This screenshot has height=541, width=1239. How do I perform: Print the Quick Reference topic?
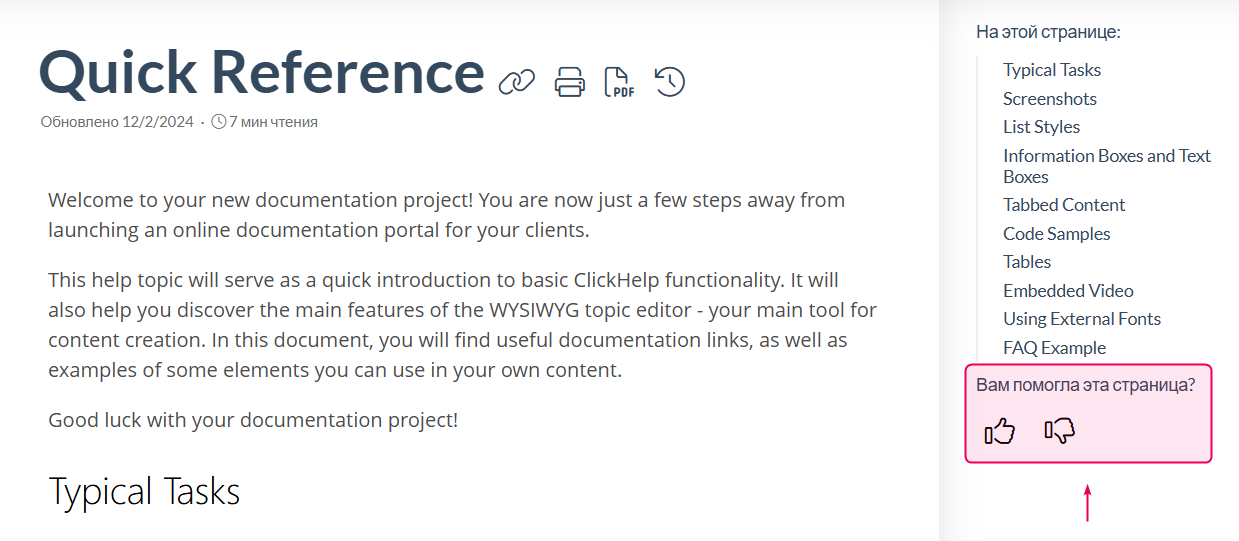570,81
